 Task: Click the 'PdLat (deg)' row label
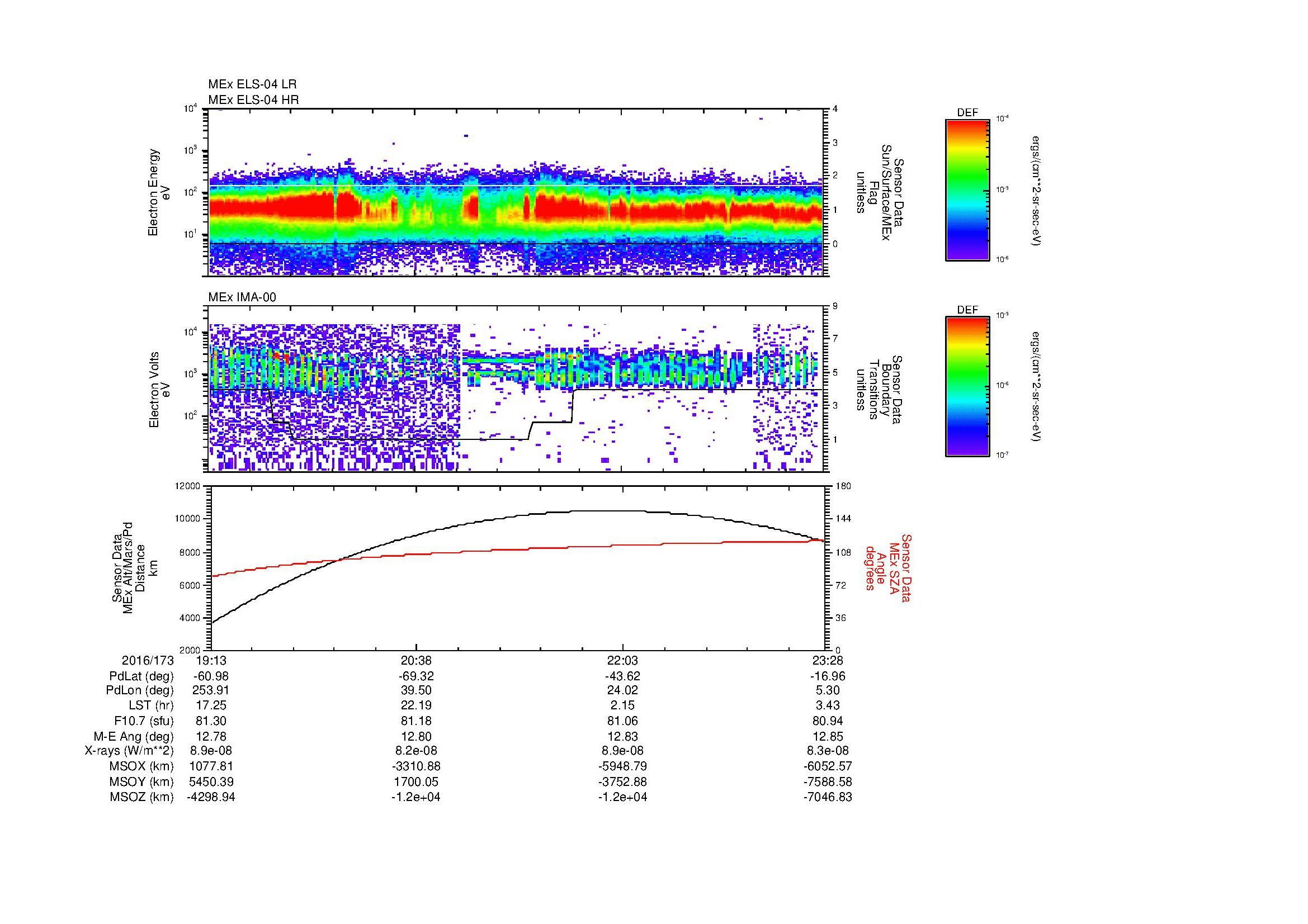pyautogui.click(x=141, y=676)
